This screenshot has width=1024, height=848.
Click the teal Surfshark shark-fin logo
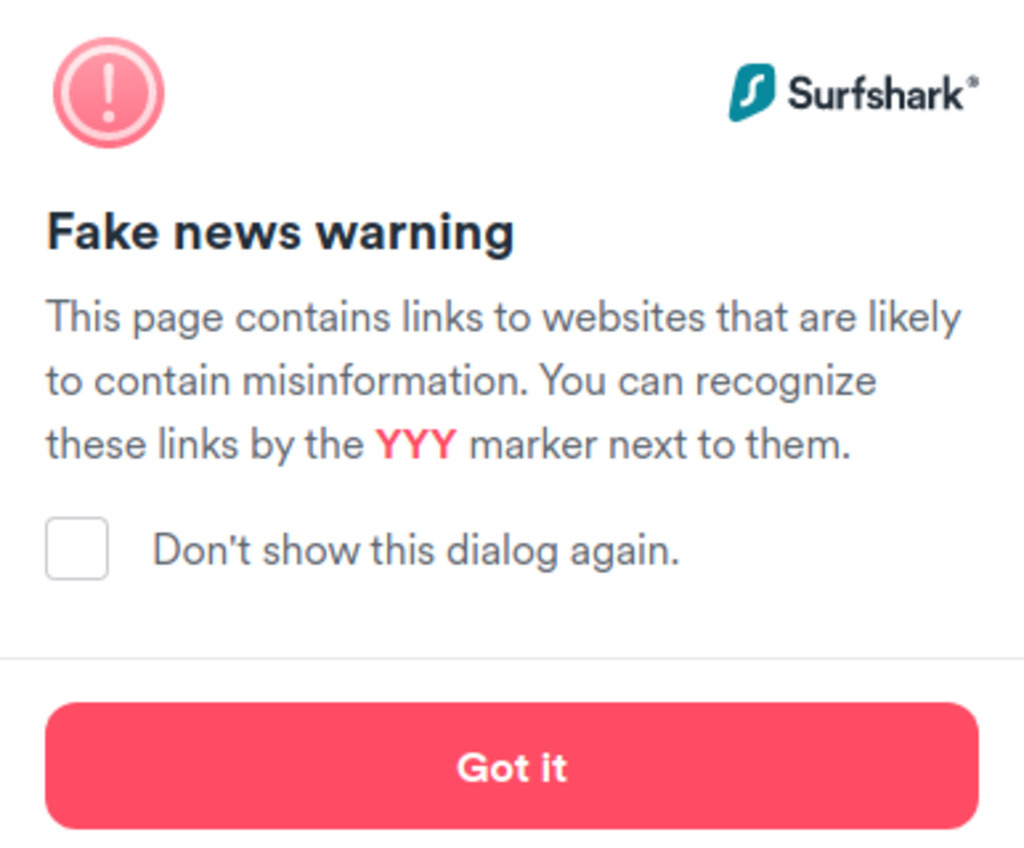(x=751, y=93)
